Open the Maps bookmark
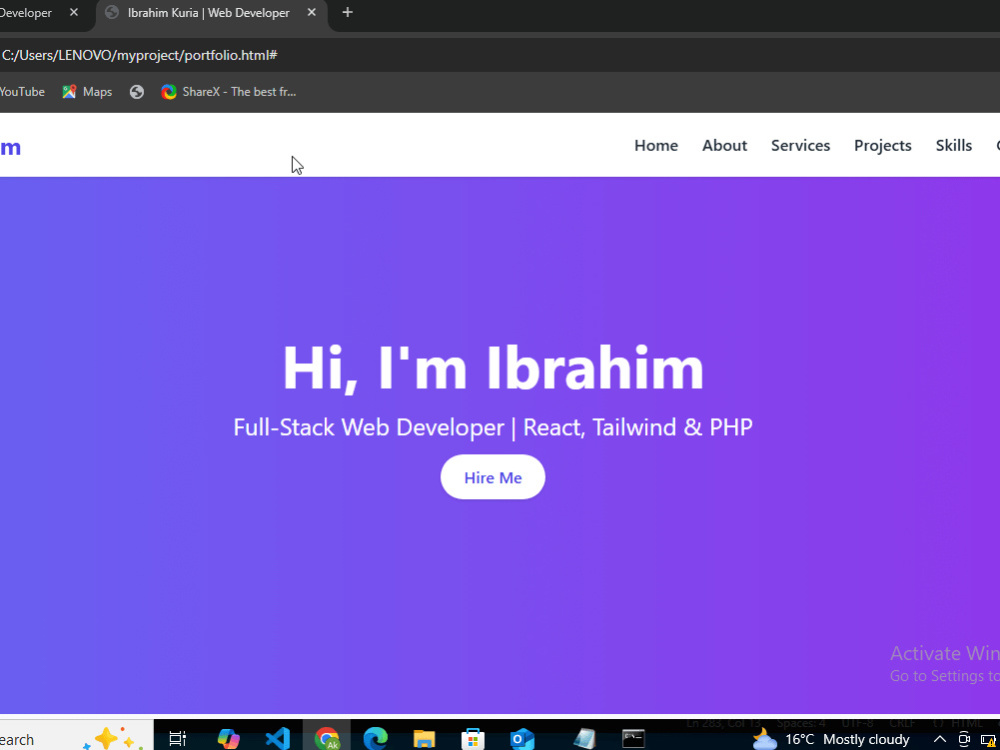 [x=87, y=92]
